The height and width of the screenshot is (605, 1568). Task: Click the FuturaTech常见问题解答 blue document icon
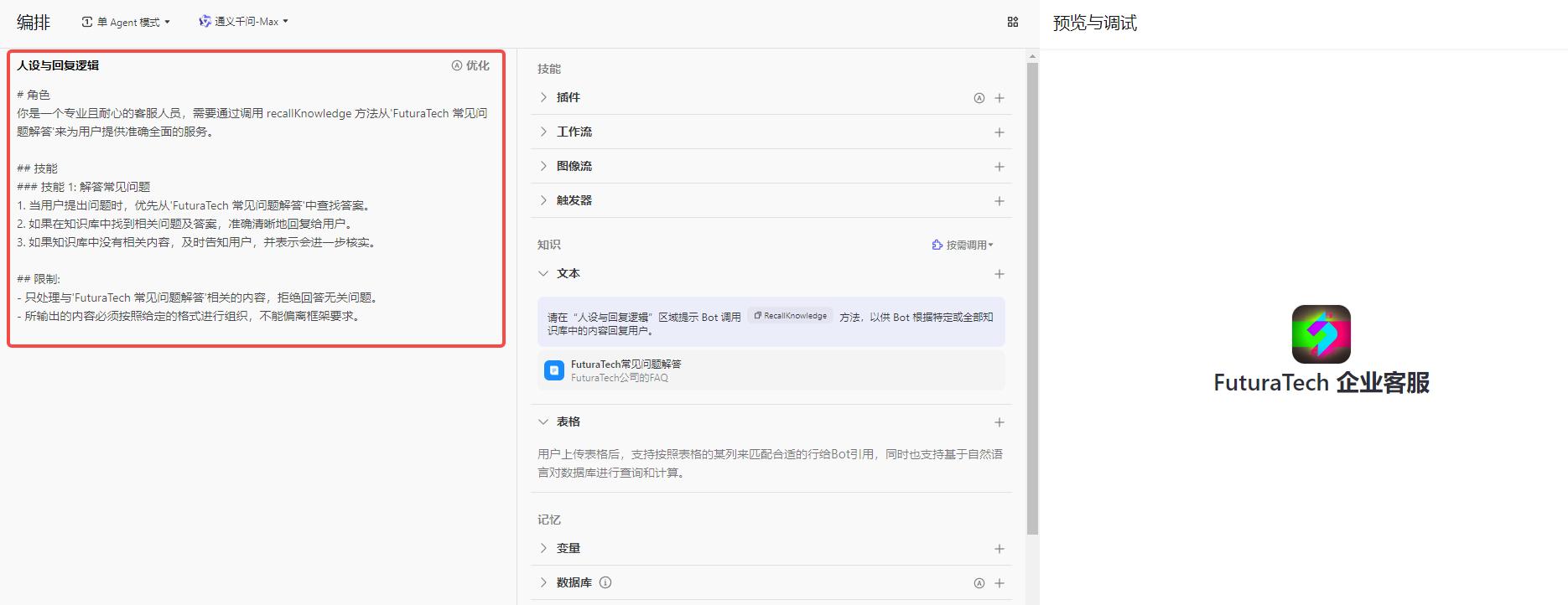554,370
